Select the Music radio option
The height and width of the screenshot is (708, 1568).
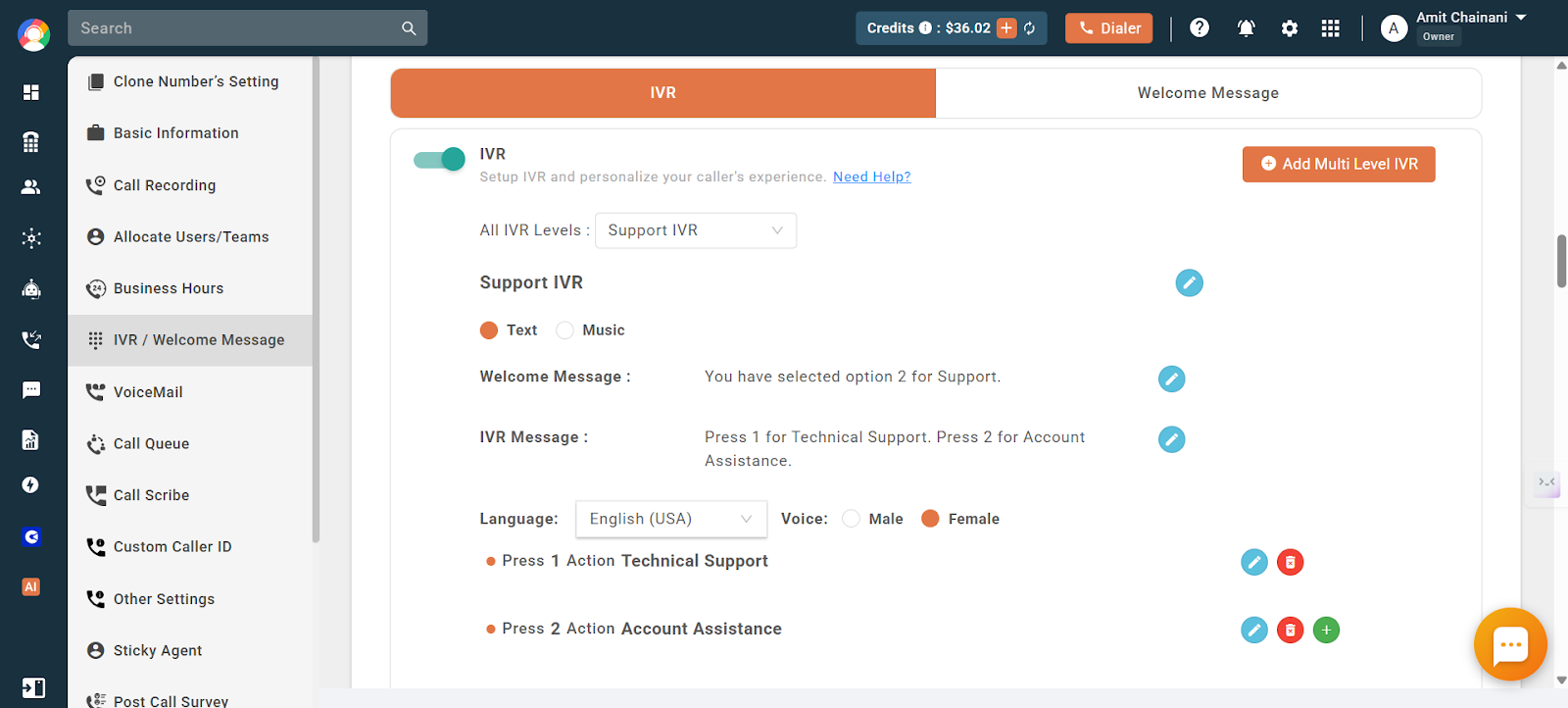pyautogui.click(x=564, y=330)
